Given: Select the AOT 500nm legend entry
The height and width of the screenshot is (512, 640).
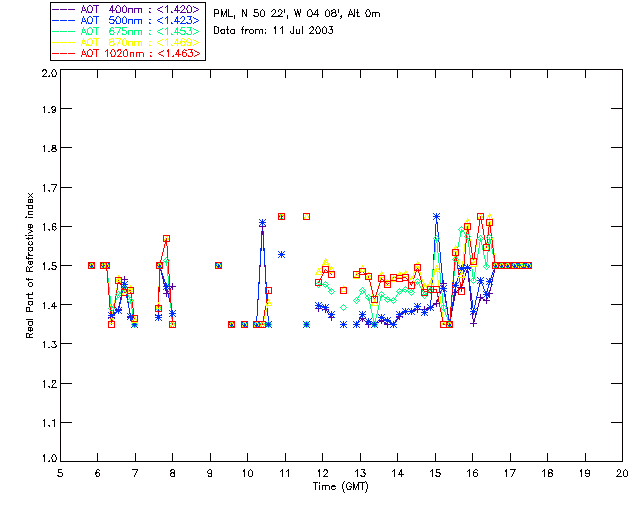Looking at the screenshot, I should pyautogui.click(x=127, y=20).
